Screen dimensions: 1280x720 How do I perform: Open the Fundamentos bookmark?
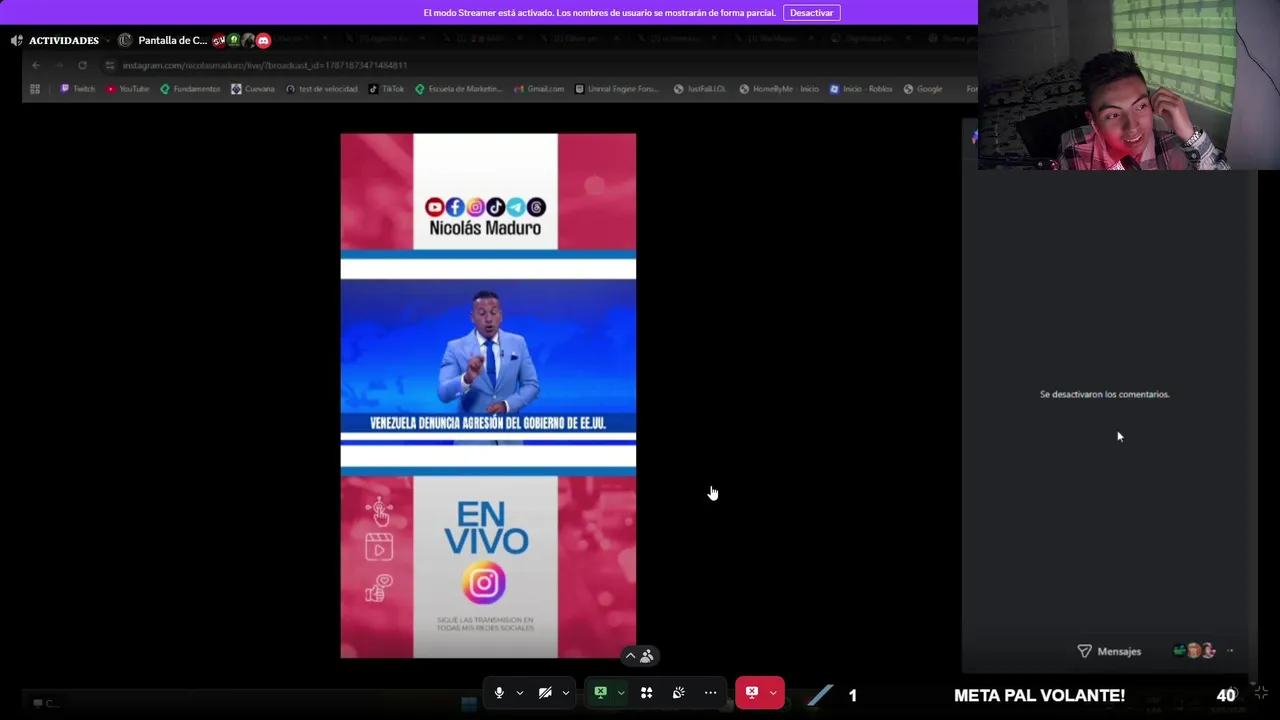(190, 89)
